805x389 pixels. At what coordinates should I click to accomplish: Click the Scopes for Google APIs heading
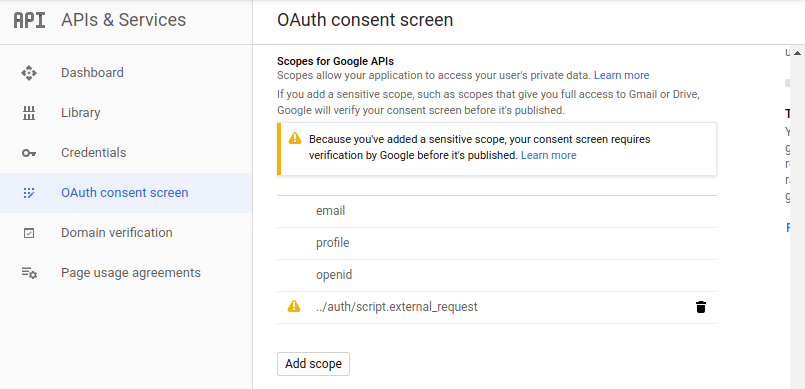tap(335, 62)
